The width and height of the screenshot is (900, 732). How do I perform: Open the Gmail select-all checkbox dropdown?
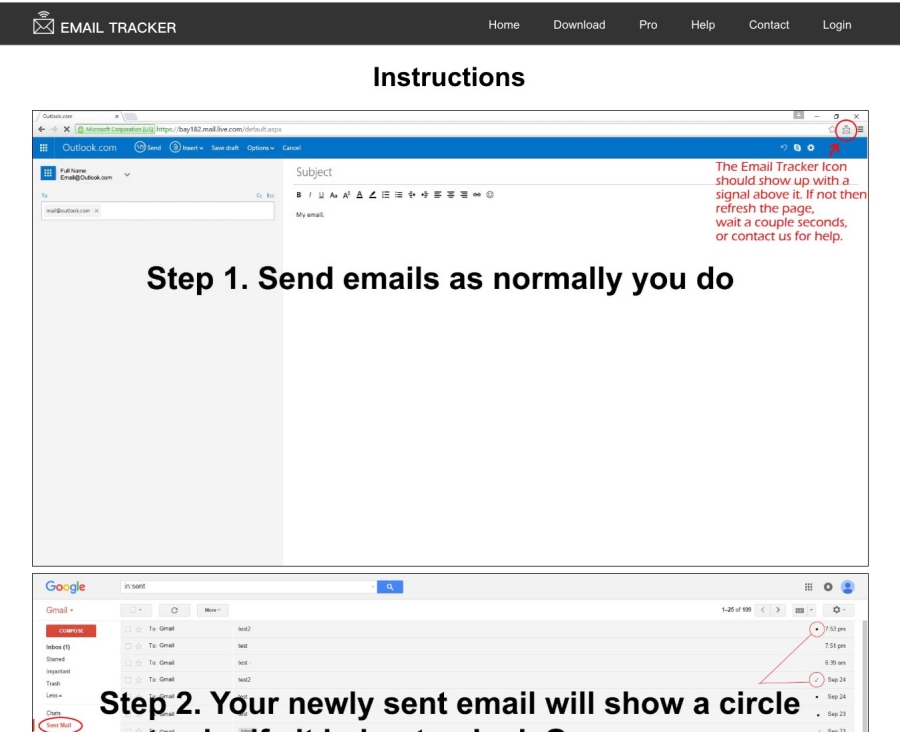136,610
